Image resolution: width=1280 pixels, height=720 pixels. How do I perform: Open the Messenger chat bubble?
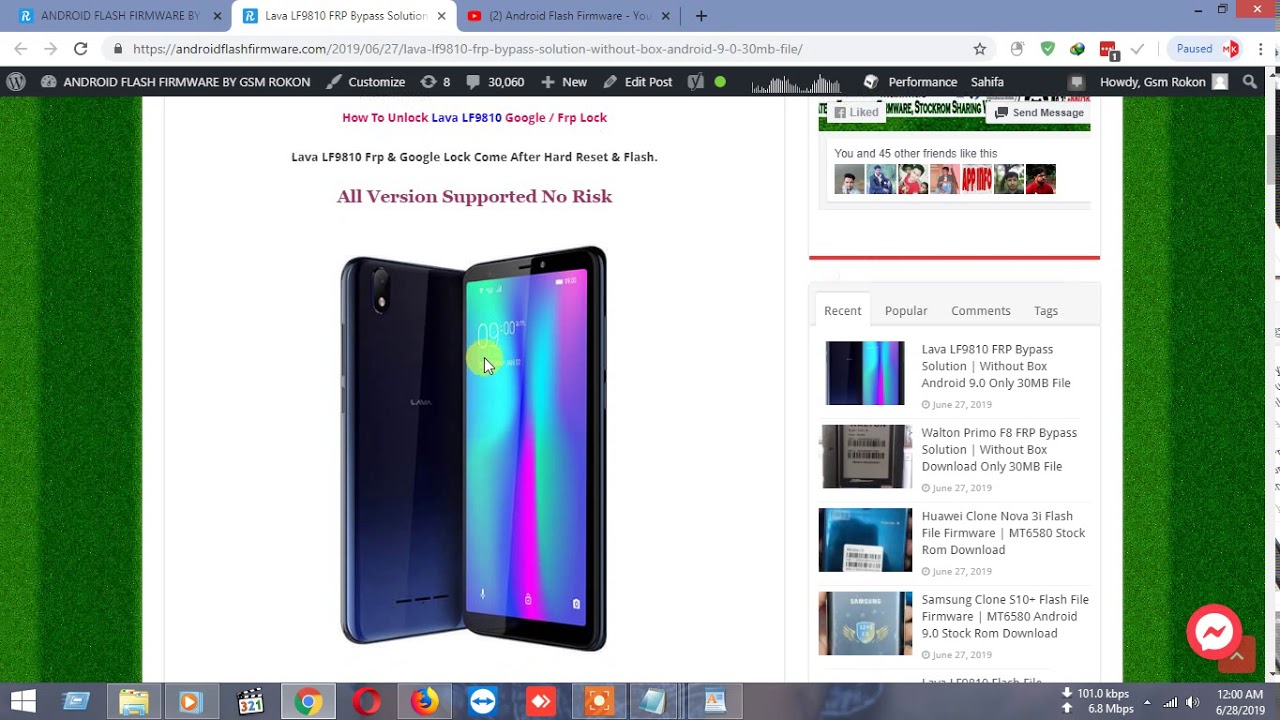(1214, 632)
